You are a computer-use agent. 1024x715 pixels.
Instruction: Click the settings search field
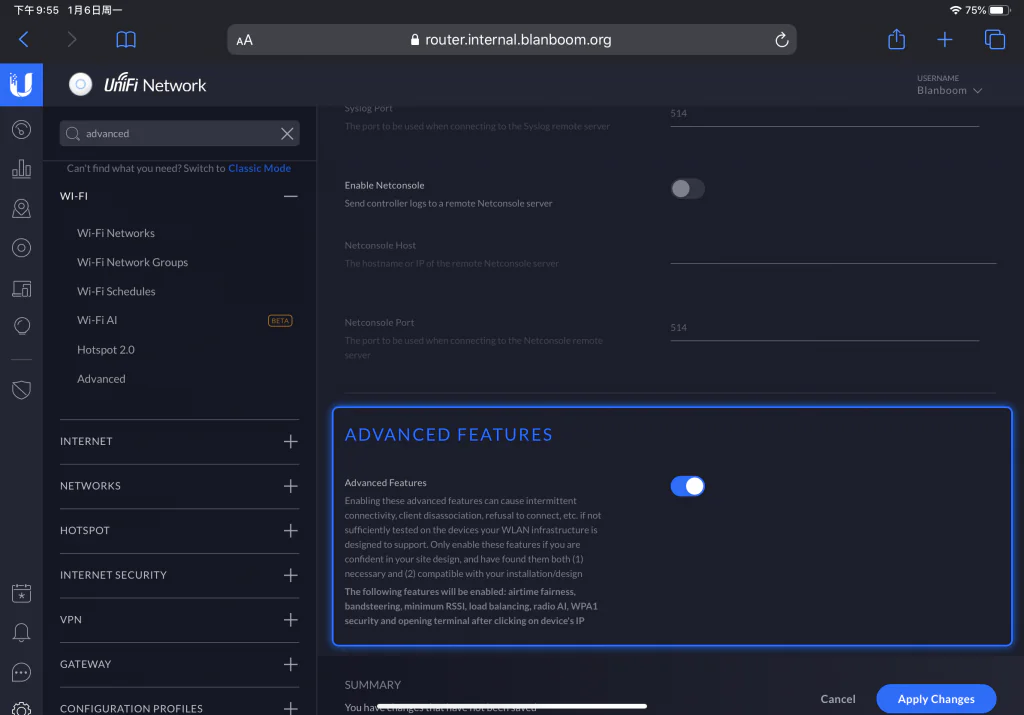coord(180,134)
